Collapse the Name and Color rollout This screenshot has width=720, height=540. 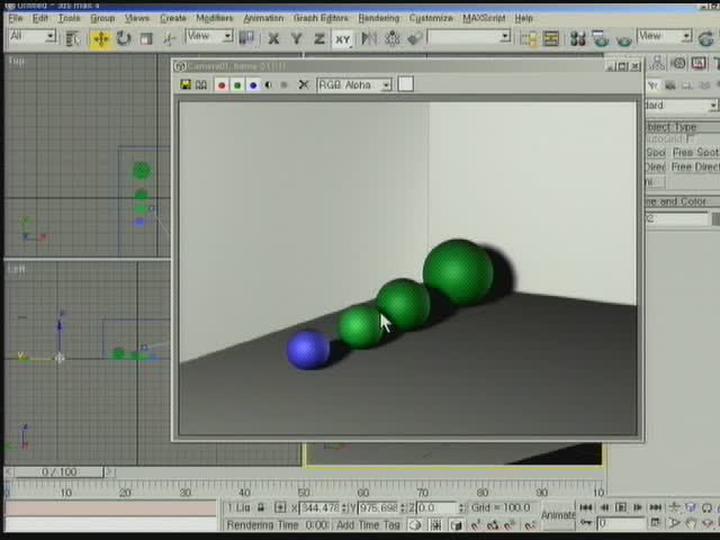click(682, 202)
